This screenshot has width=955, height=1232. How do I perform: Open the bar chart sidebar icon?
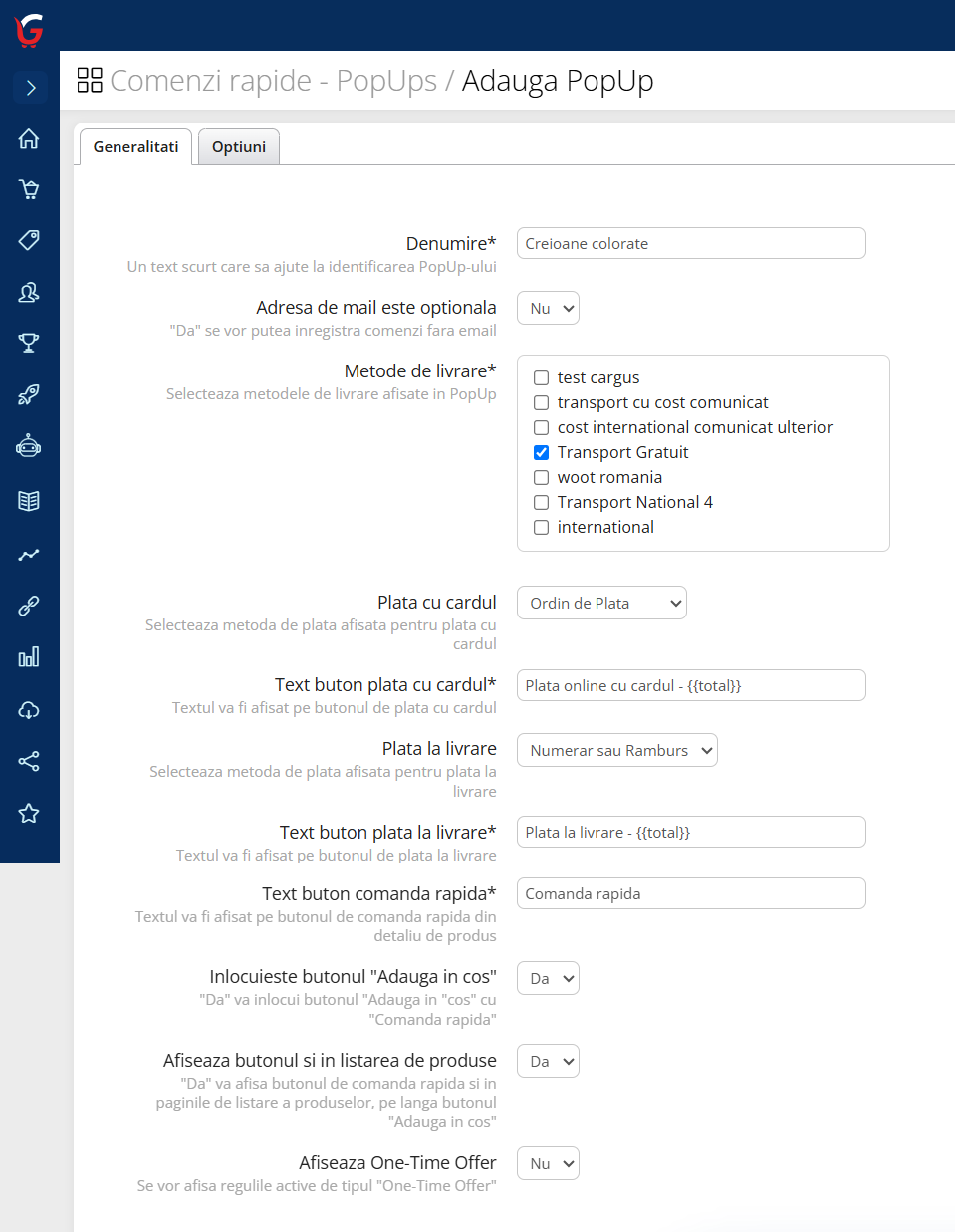pyautogui.click(x=29, y=657)
